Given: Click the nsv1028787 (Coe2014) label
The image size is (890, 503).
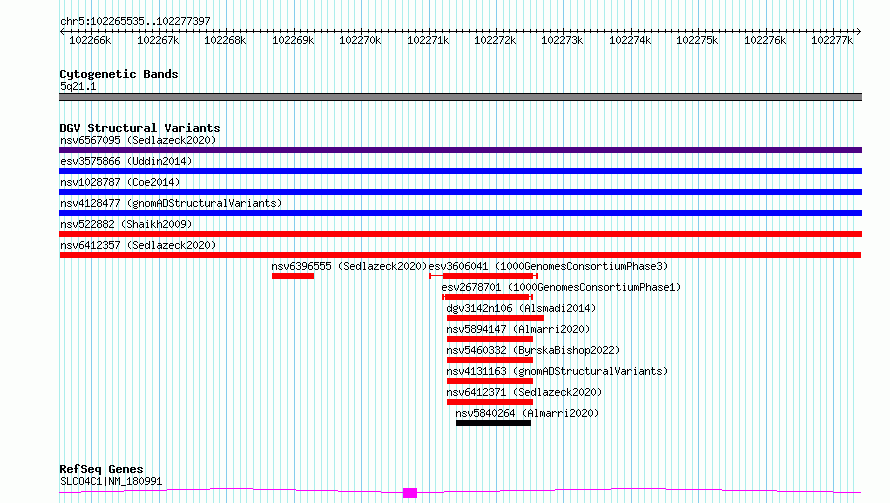Looking at the screenshot, I should tap(120, 182).
